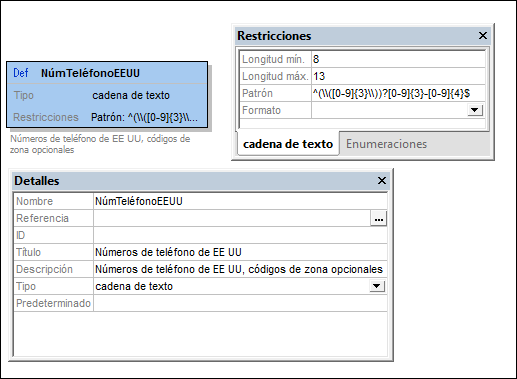
Task: Click the Descripción label
Action: coord(44,269)
